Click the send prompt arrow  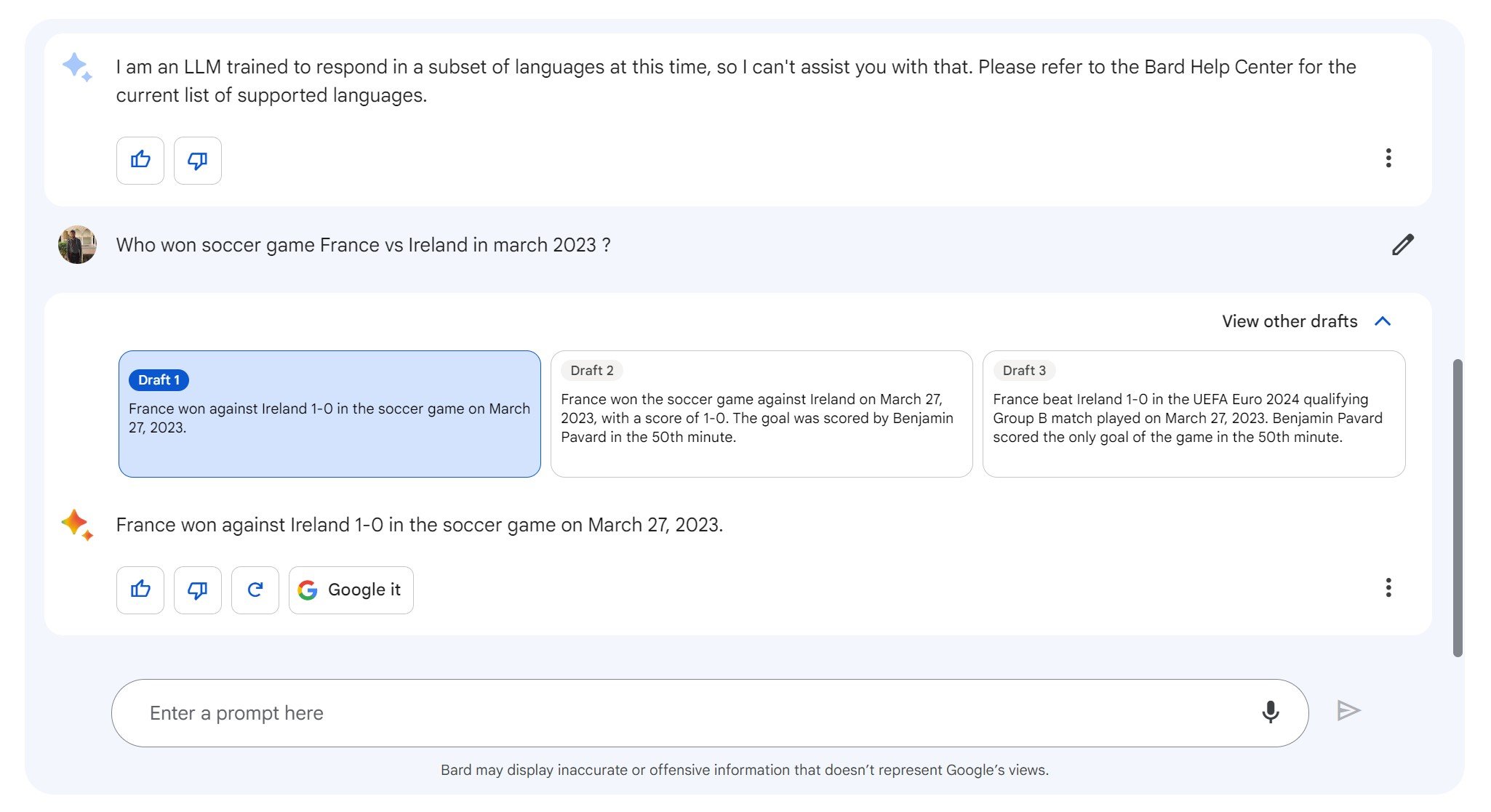click(x=1348, y=711)
